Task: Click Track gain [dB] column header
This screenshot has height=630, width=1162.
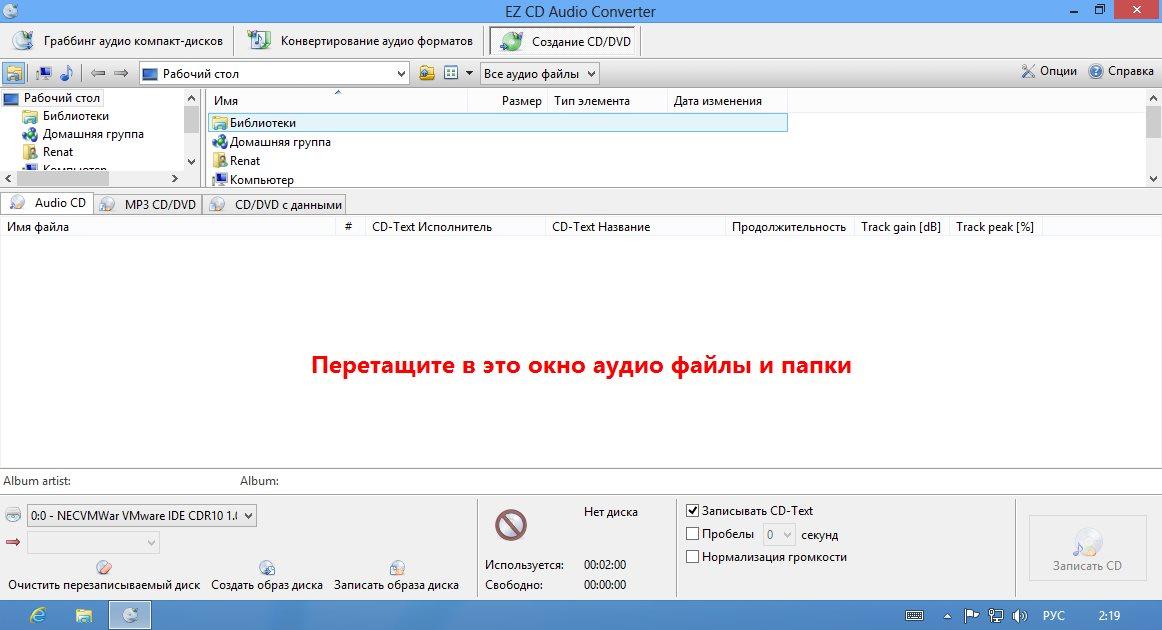Action: (x=901, y=227)
